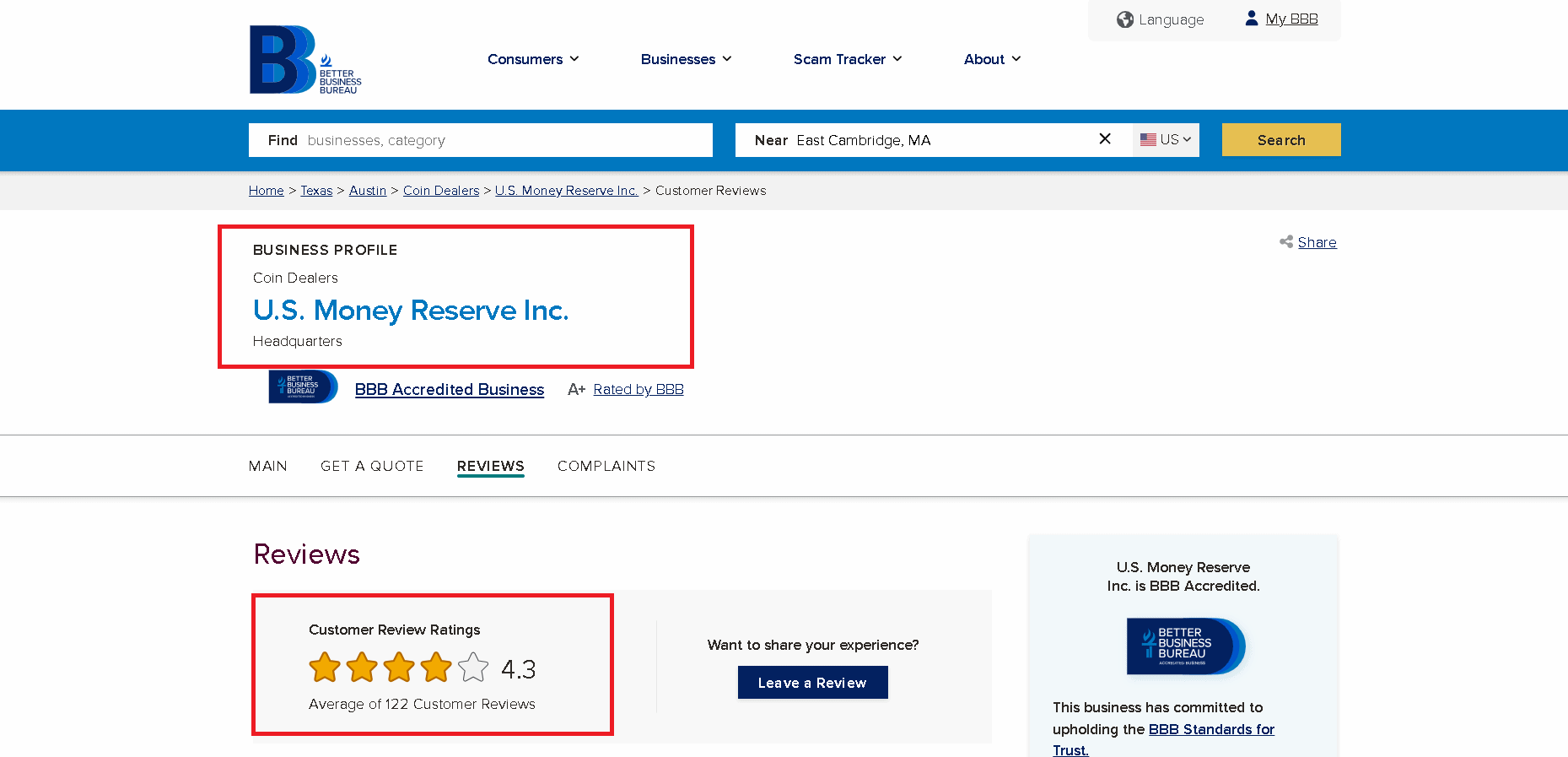
Task: Switch to the MAIN tab
Action: coord(268,466)
